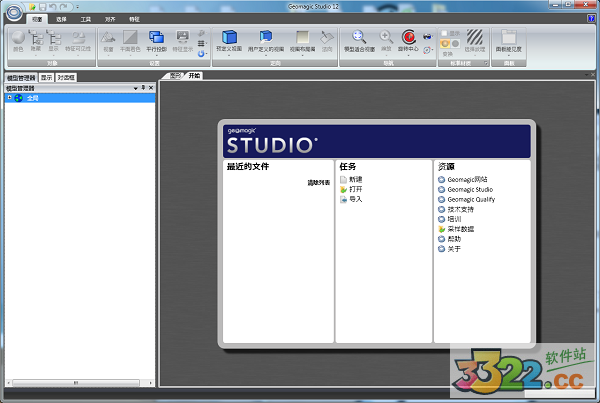The height and width of the screenshot is (403, 600).
Task: Click the 平行投影 parallel projection icon
Action: pyautogui.click(x=156, y=39)
